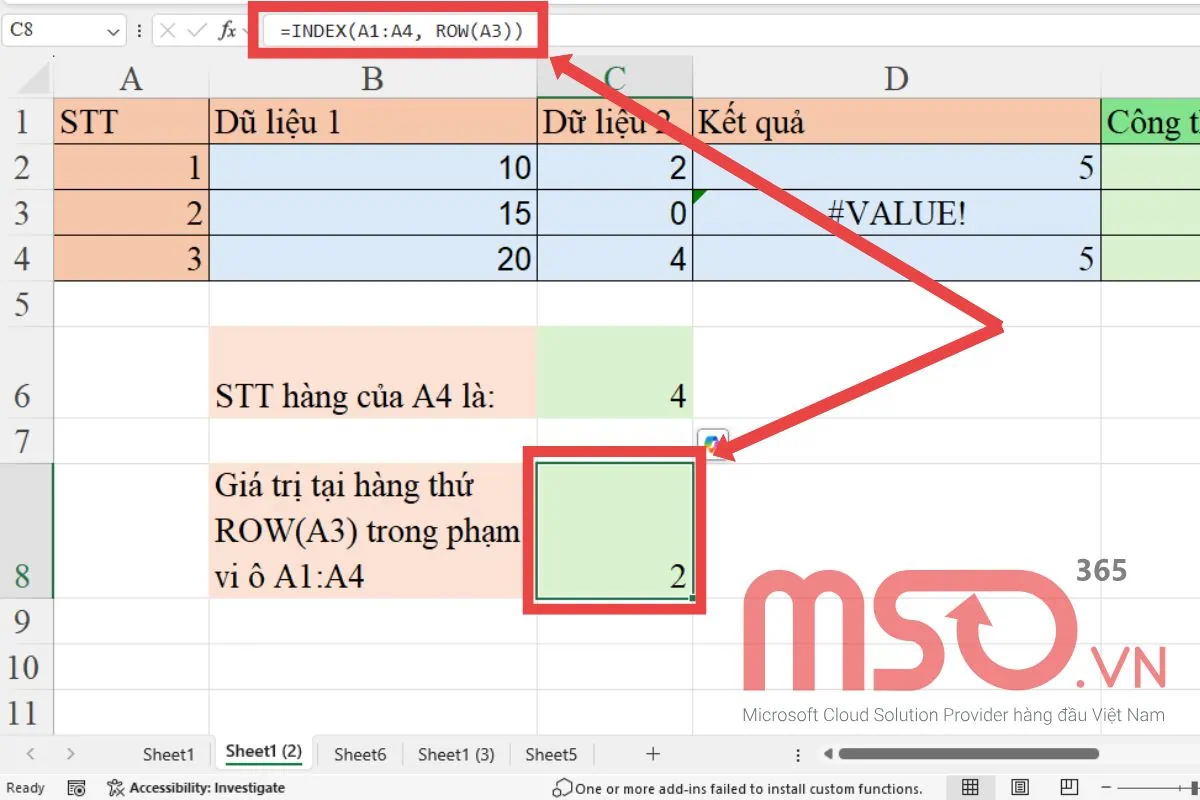
Task: Click the plus to add a new sheet
Action: click(652, 753)
